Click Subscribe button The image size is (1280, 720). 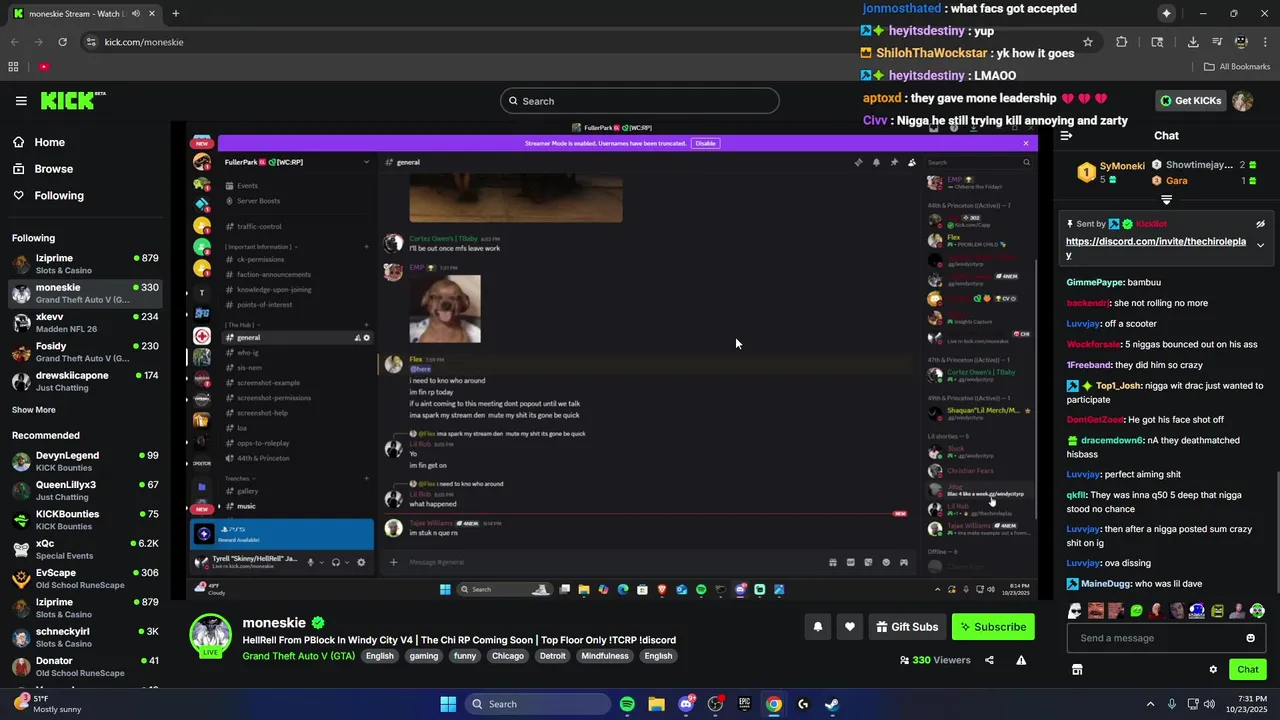[993, 627]
